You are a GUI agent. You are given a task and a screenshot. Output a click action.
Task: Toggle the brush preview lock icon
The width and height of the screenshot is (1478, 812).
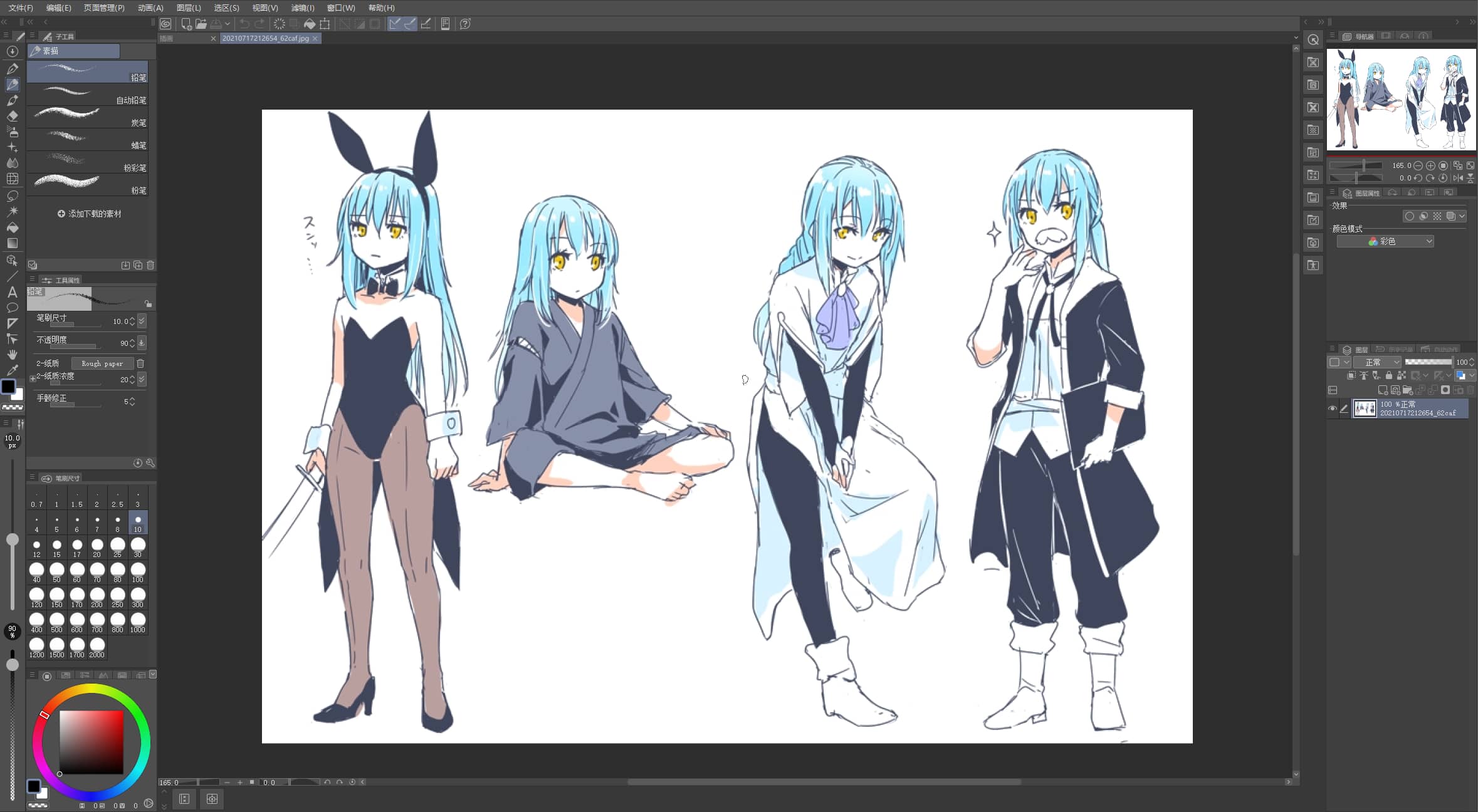coord(148,303)
